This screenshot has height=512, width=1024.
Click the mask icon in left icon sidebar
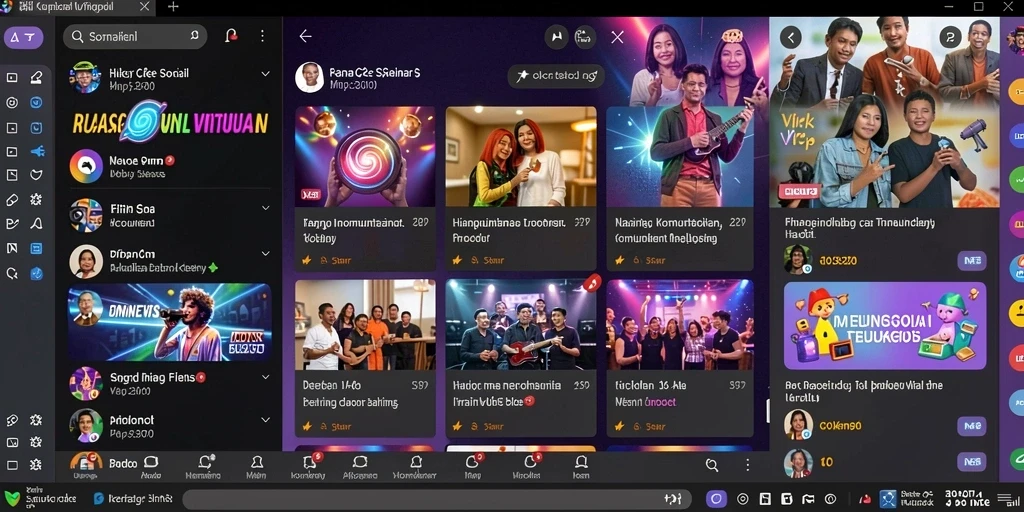click(x=37, y=175)
